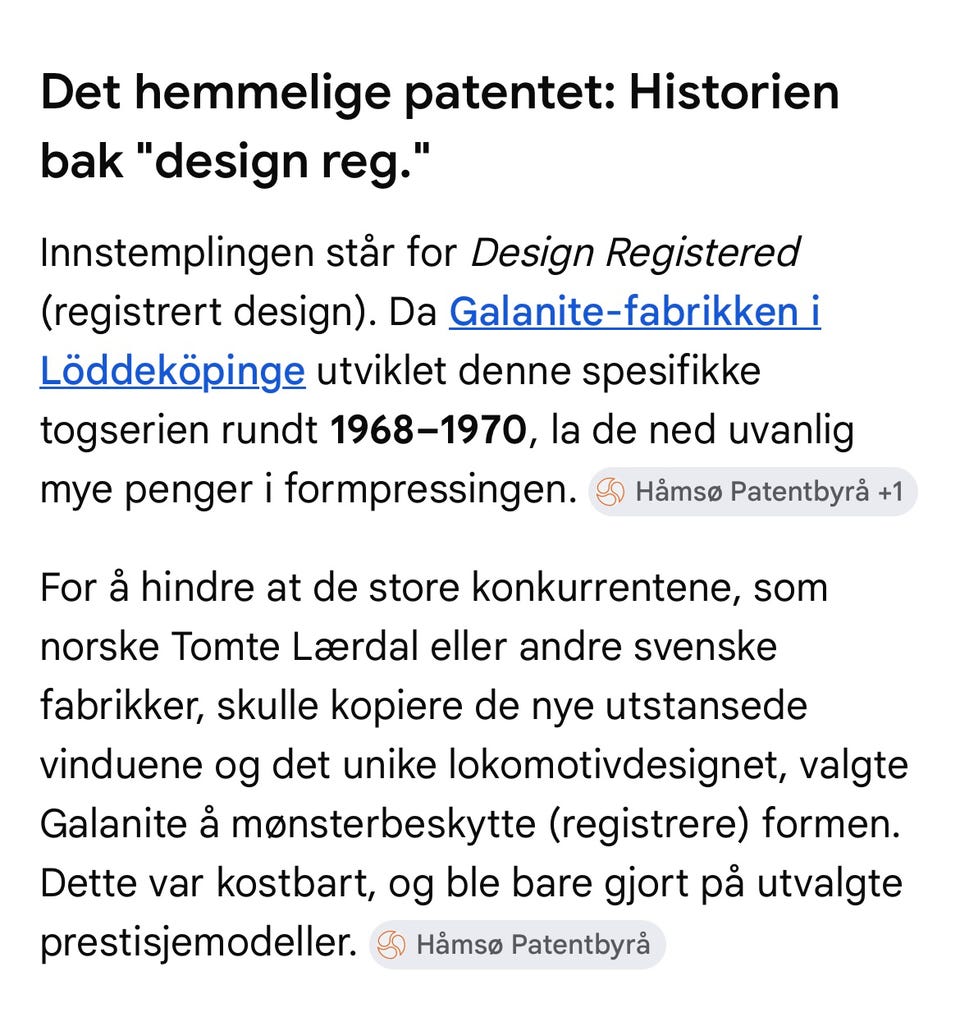Open the Håmsø Patentbyrå +1 source chip
The image size is (960, 1017).
(752, 492)
